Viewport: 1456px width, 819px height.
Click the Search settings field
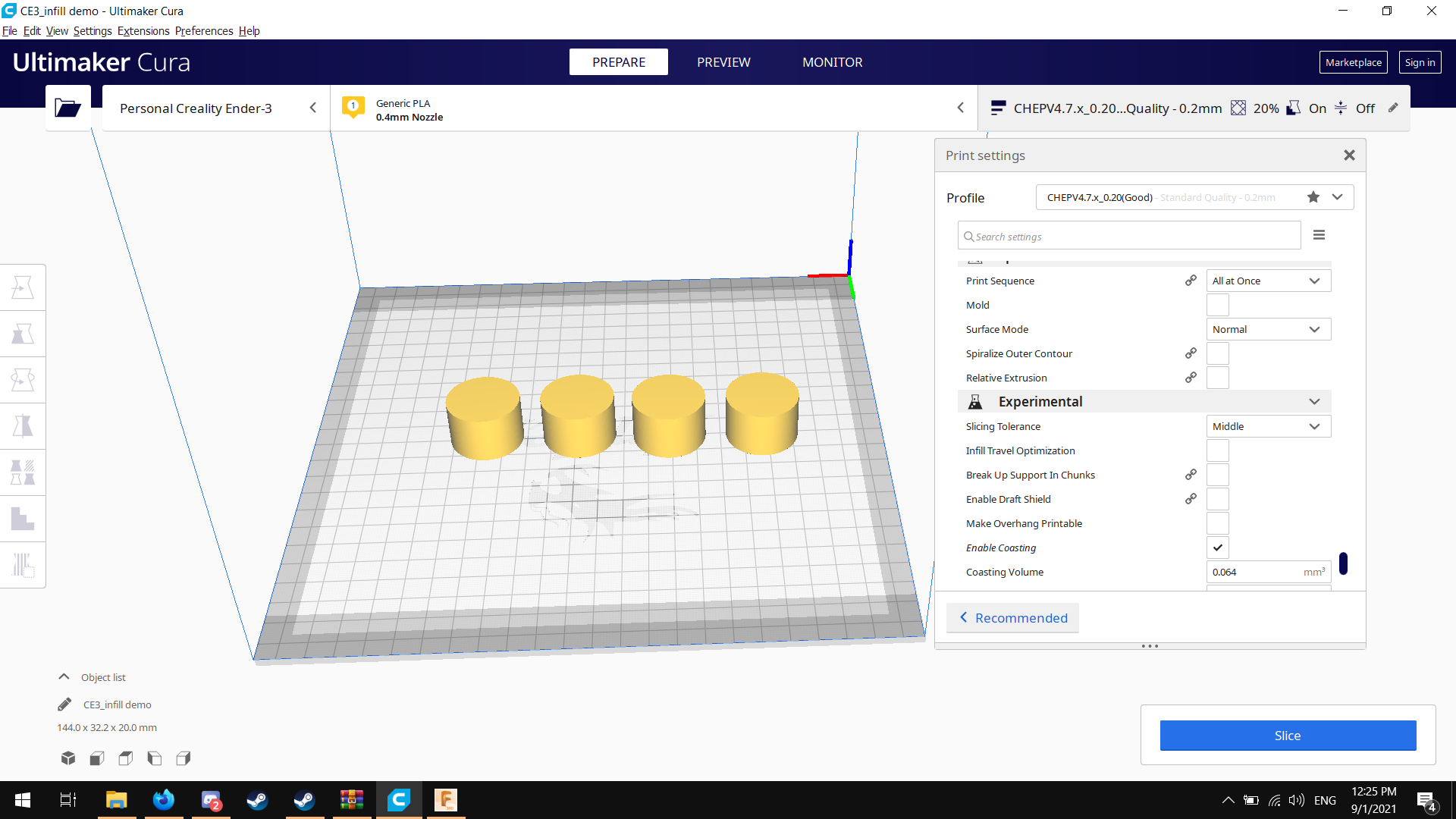click(1129, 236)
